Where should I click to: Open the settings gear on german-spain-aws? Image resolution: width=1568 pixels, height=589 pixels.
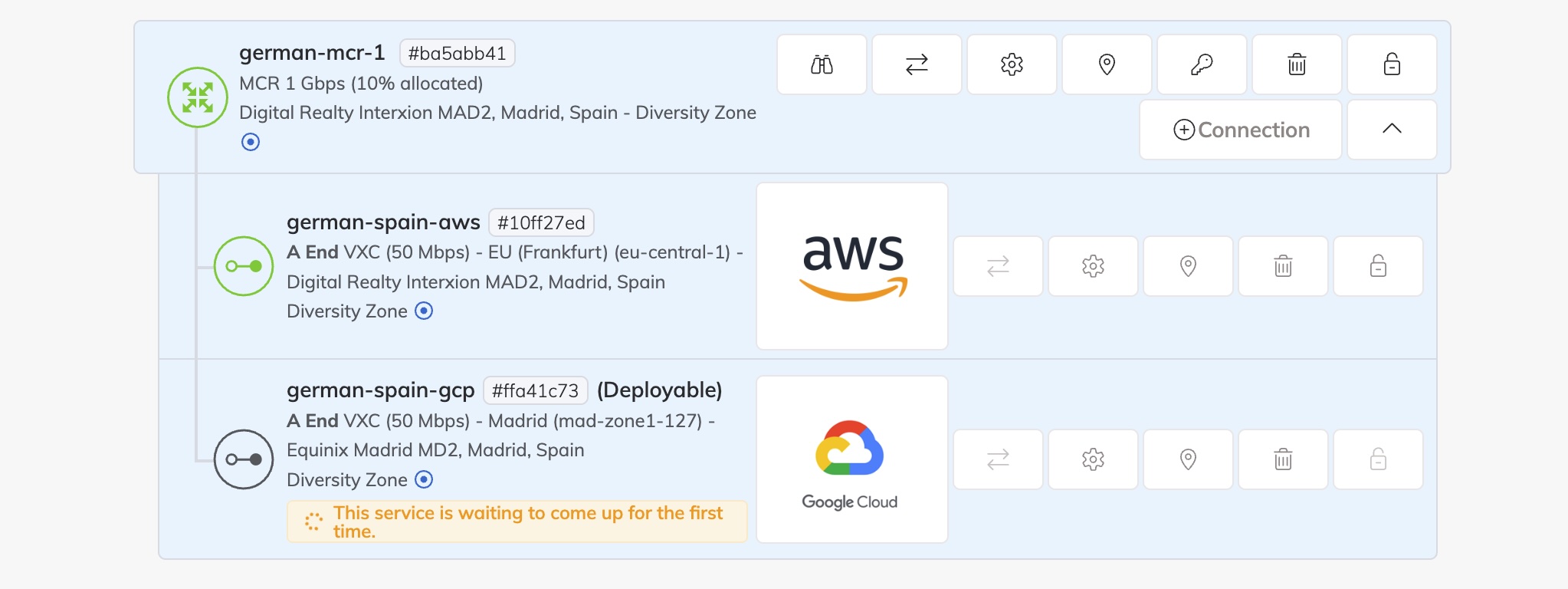click(x=1093, y=266)
